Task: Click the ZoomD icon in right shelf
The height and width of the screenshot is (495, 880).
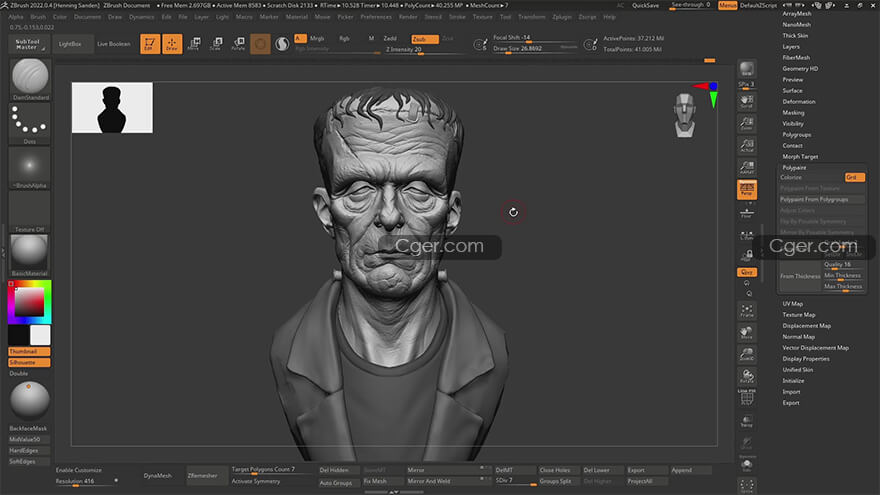Action: click(746, 354)
